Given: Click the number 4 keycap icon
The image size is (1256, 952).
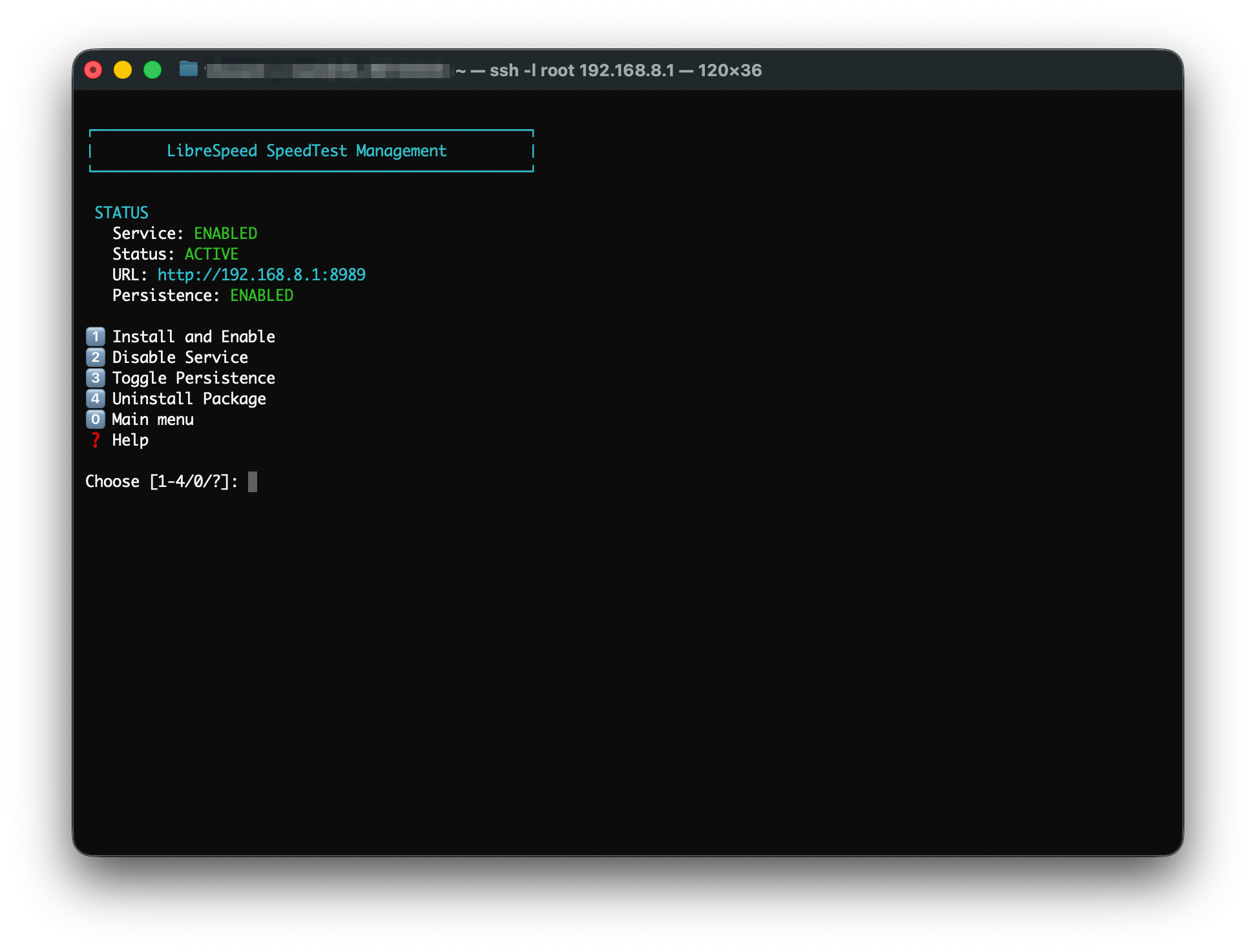Looking at the screenshot, I should tap(96, 398).
